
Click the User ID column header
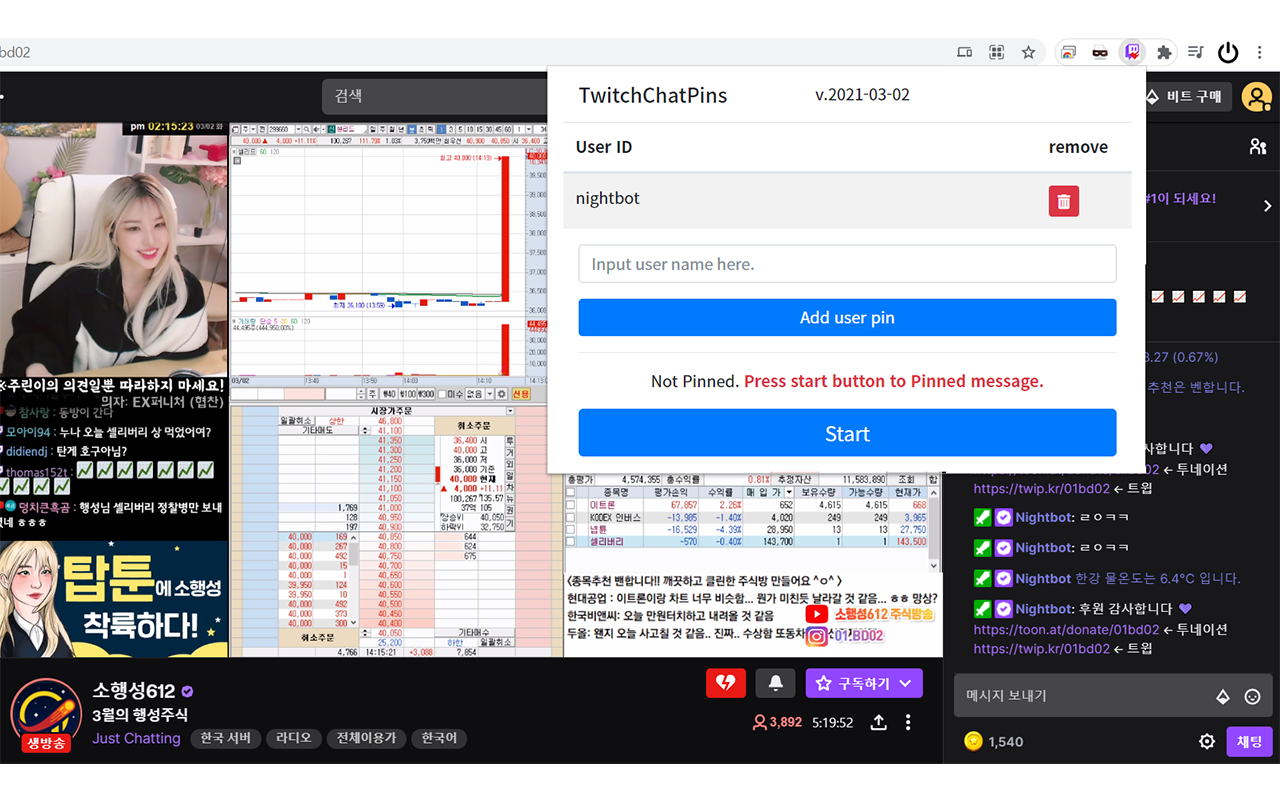coord(604,147)
